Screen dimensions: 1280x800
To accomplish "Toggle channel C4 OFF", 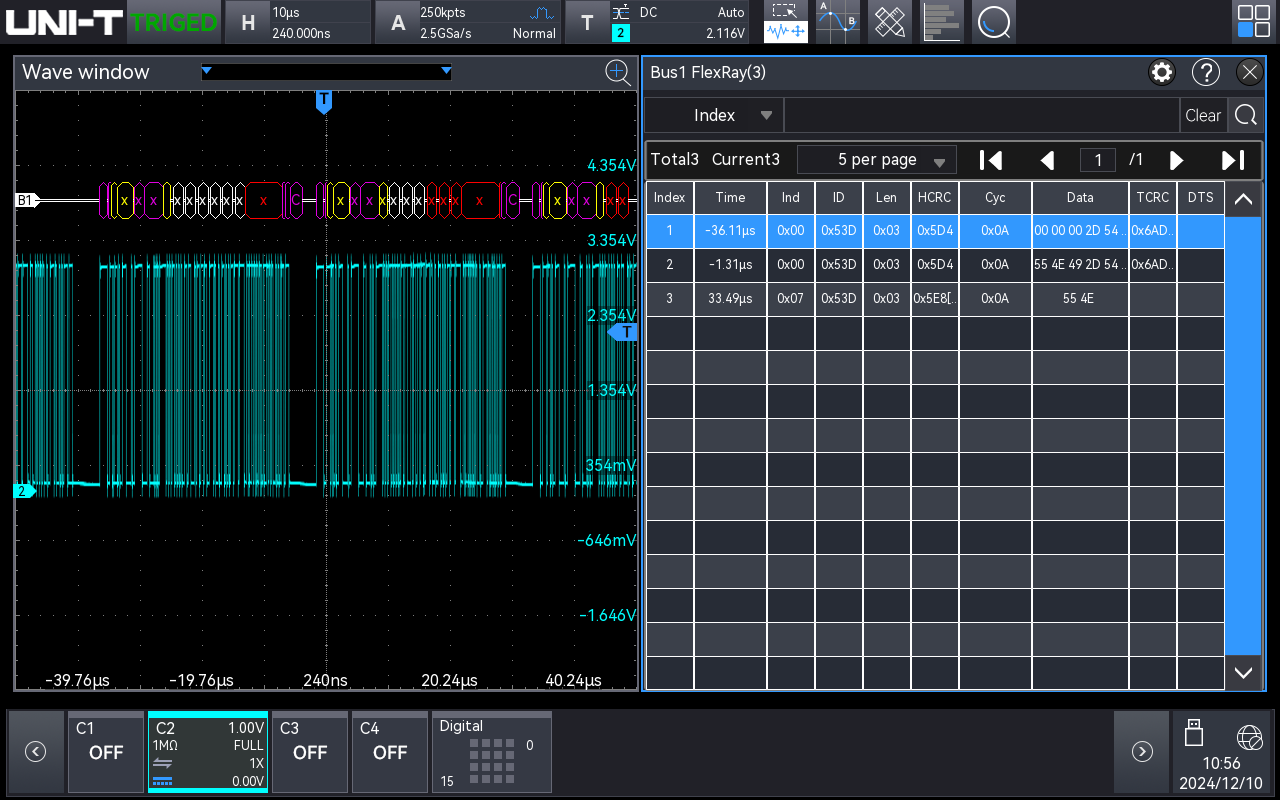I will pyautogui.click(x=390, y=752).
